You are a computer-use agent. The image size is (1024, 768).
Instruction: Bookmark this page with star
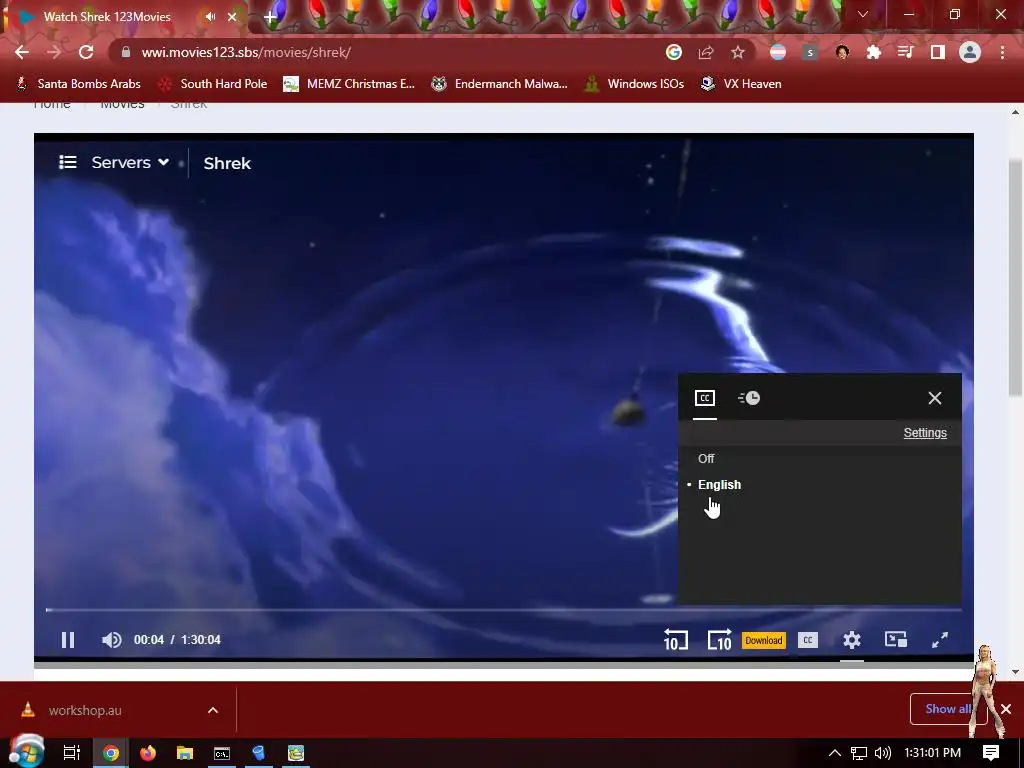click(738, 52)
